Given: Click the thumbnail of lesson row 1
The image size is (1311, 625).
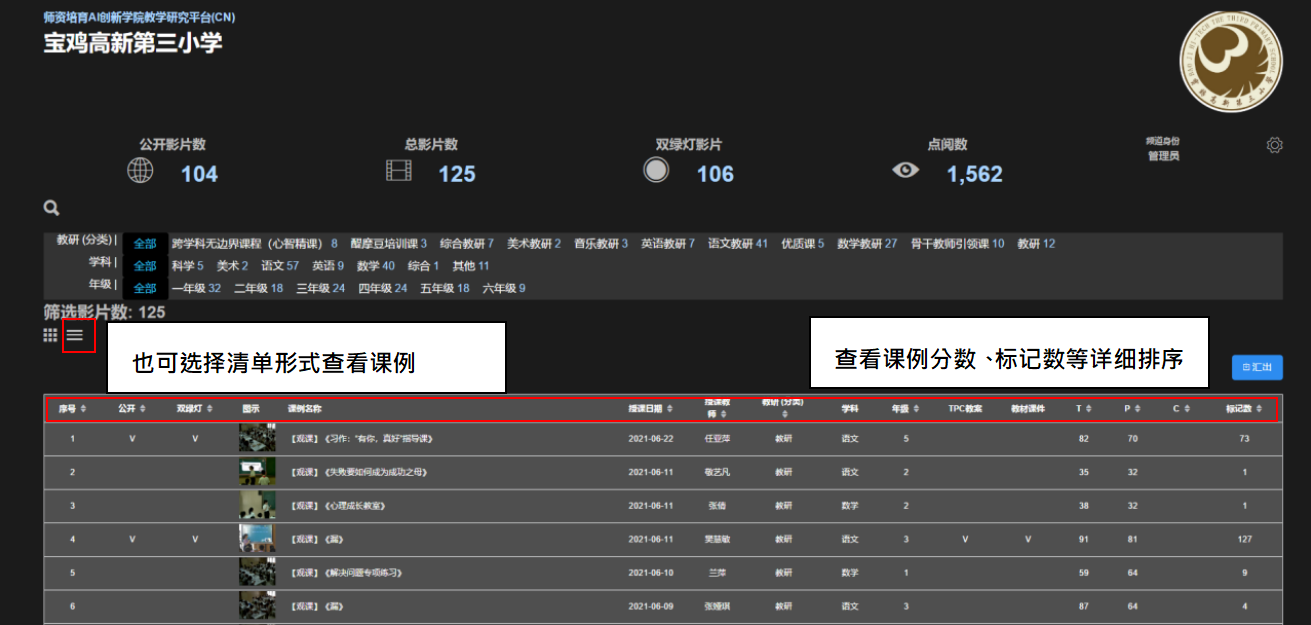Looking at the screenshot, I should point(257,438).
